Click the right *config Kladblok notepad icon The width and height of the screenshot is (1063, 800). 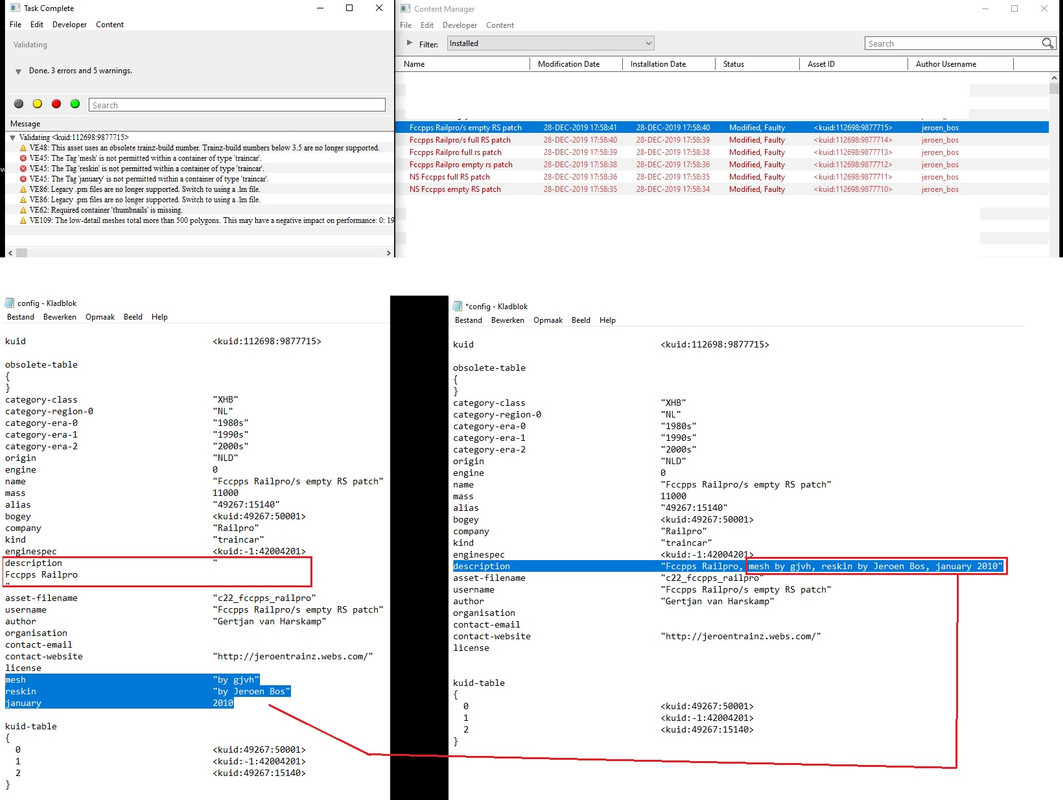pos(458,306)
